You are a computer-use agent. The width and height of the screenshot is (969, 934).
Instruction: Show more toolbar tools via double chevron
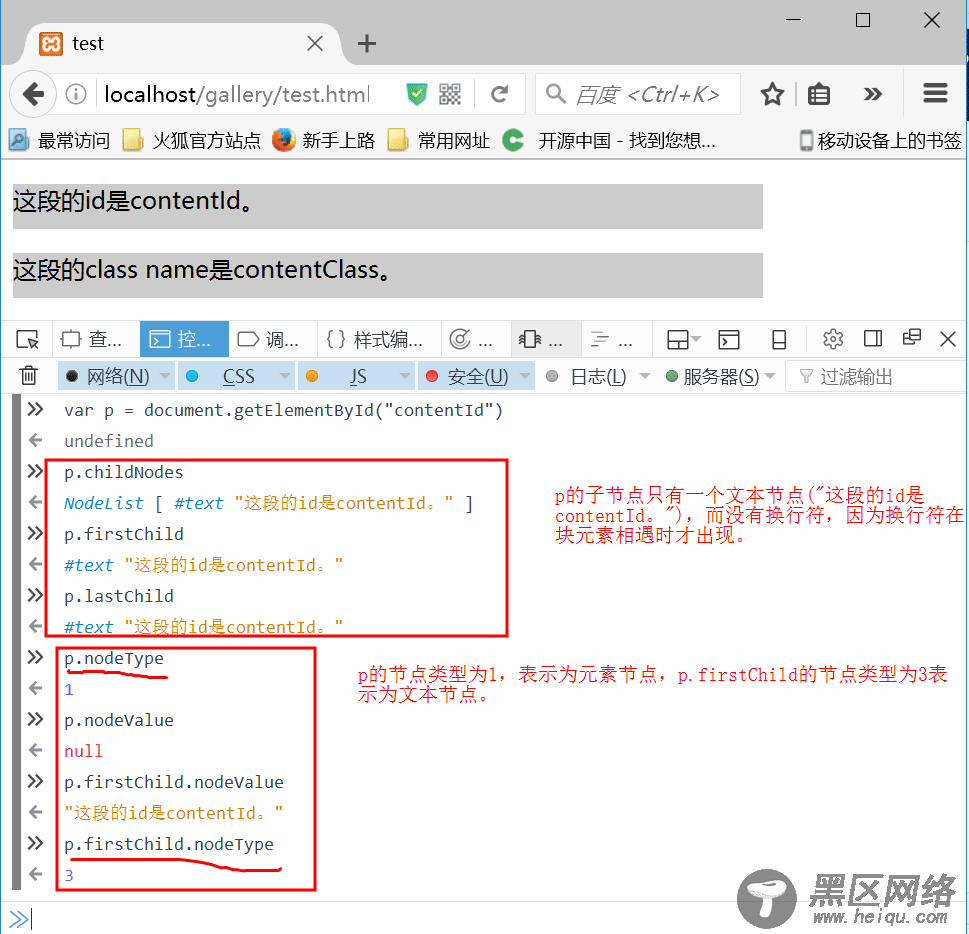point(872,94)
